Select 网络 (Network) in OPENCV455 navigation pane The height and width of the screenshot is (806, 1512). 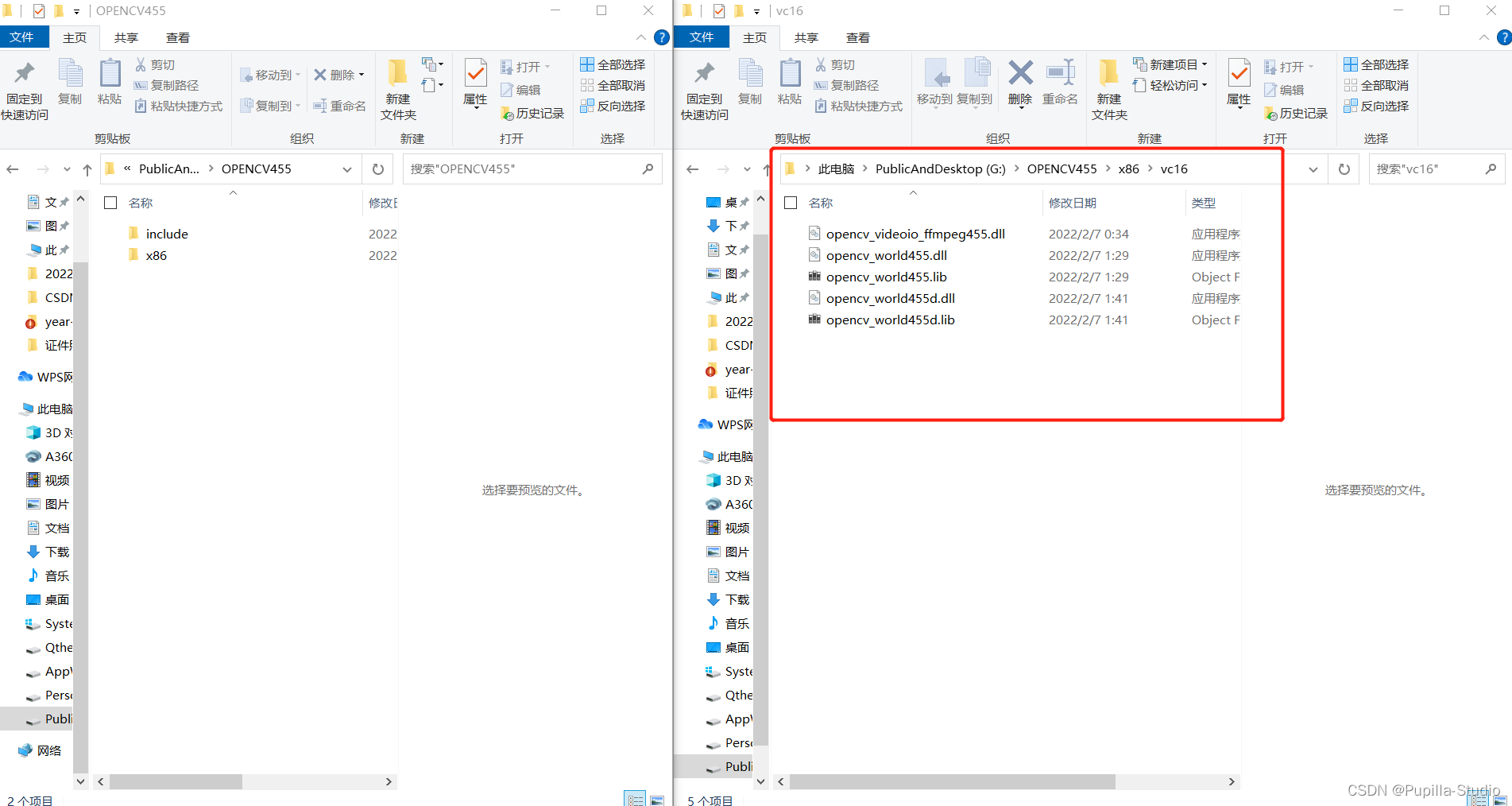pyautogui.click(x=40, y=750)
